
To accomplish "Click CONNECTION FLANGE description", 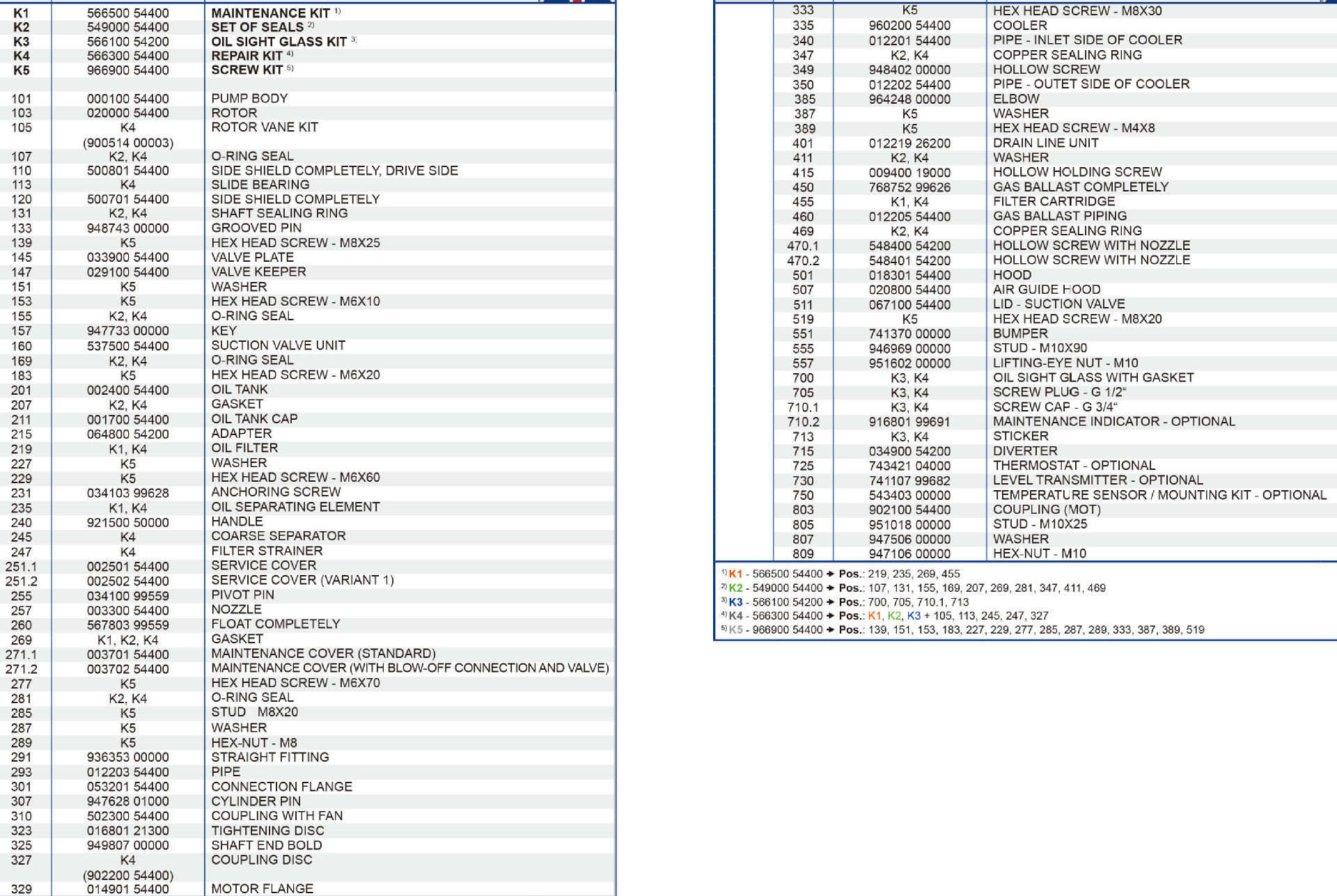I will (x=281, y=787).
